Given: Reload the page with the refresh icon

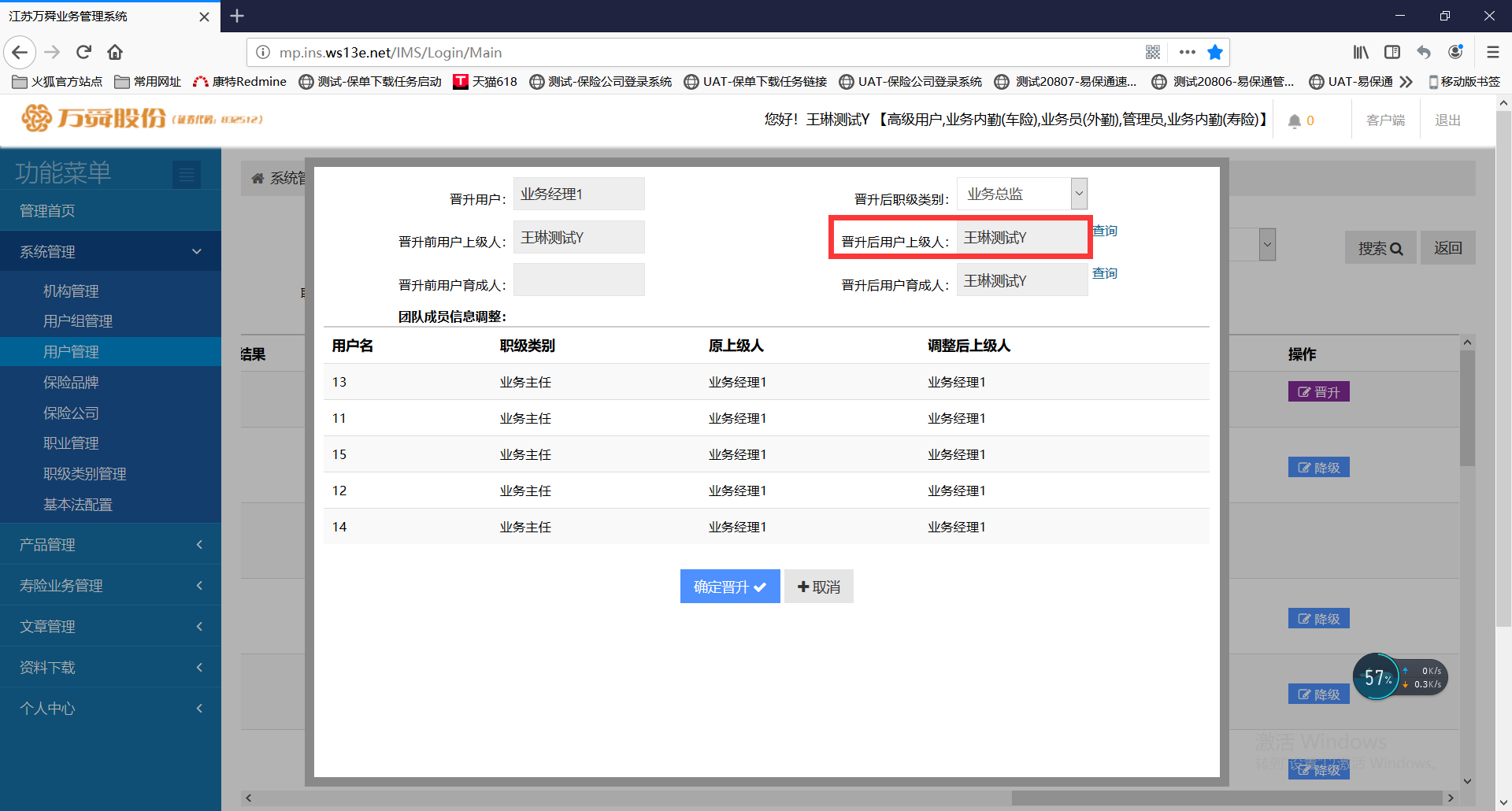Looking at the screenshot, I should point(83,53).
